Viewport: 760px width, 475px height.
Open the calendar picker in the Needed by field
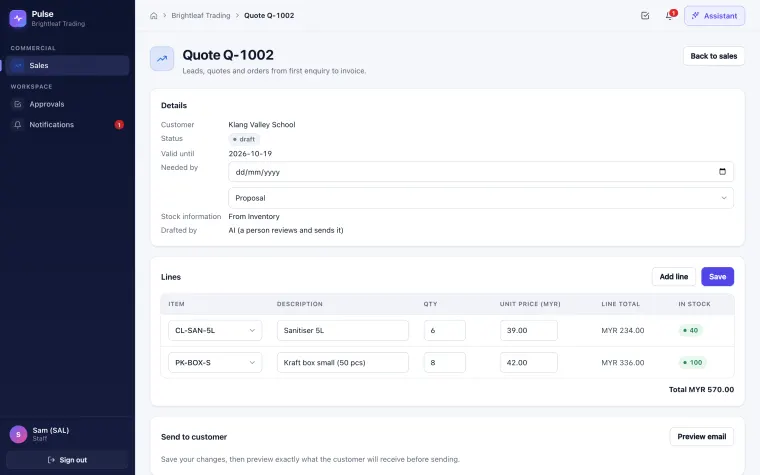tap(722, 172)
